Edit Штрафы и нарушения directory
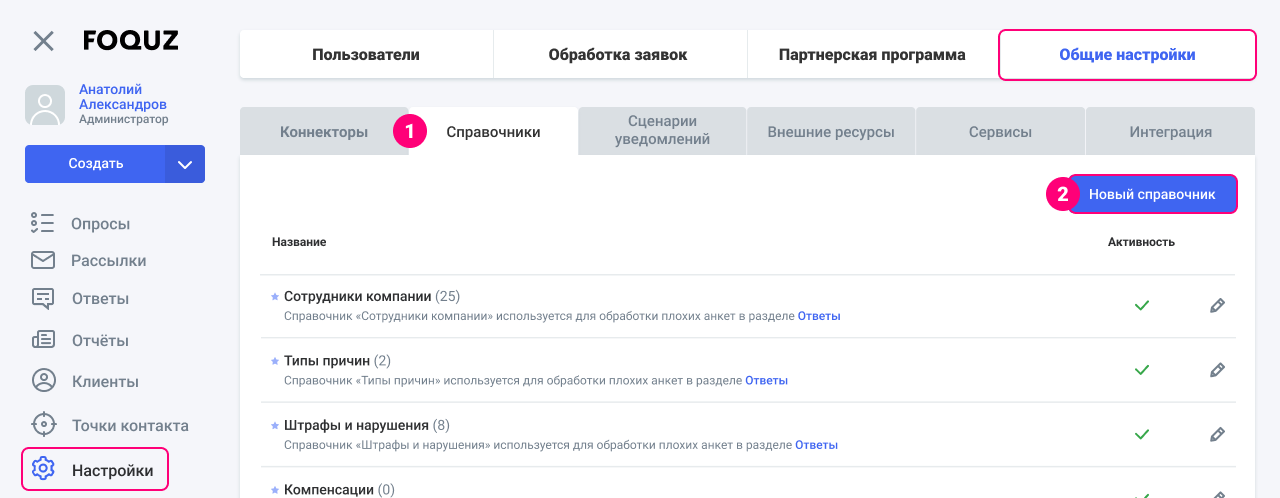 click(x=1217, y=434)
